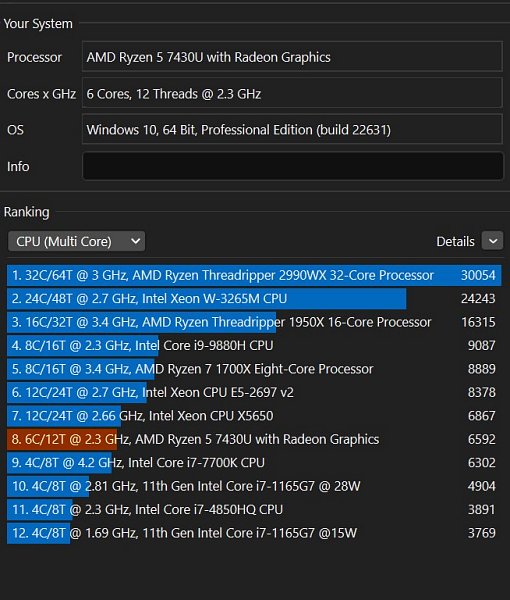
Task: Select the i7-1165G7 @ 28W ranking row
Action: coord(254,486)
